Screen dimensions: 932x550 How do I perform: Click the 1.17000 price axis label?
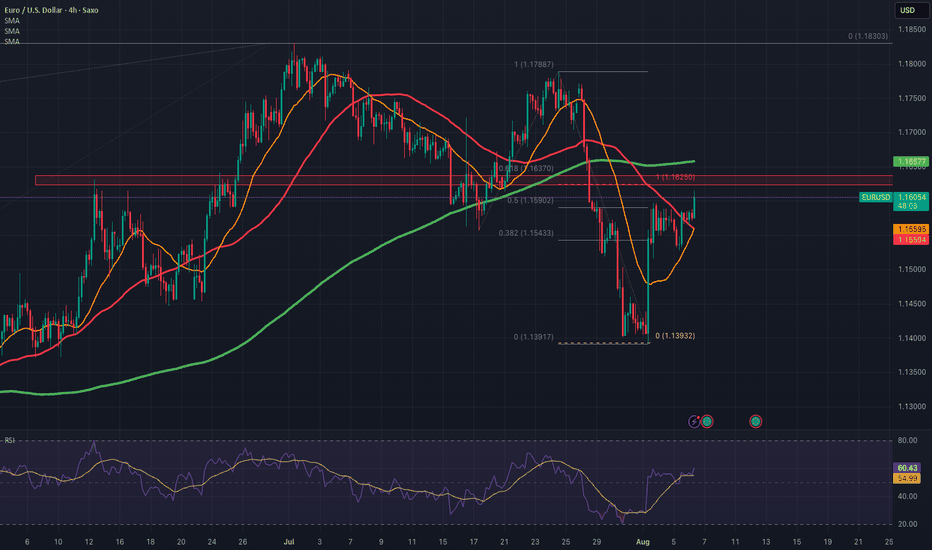(912, 133)
